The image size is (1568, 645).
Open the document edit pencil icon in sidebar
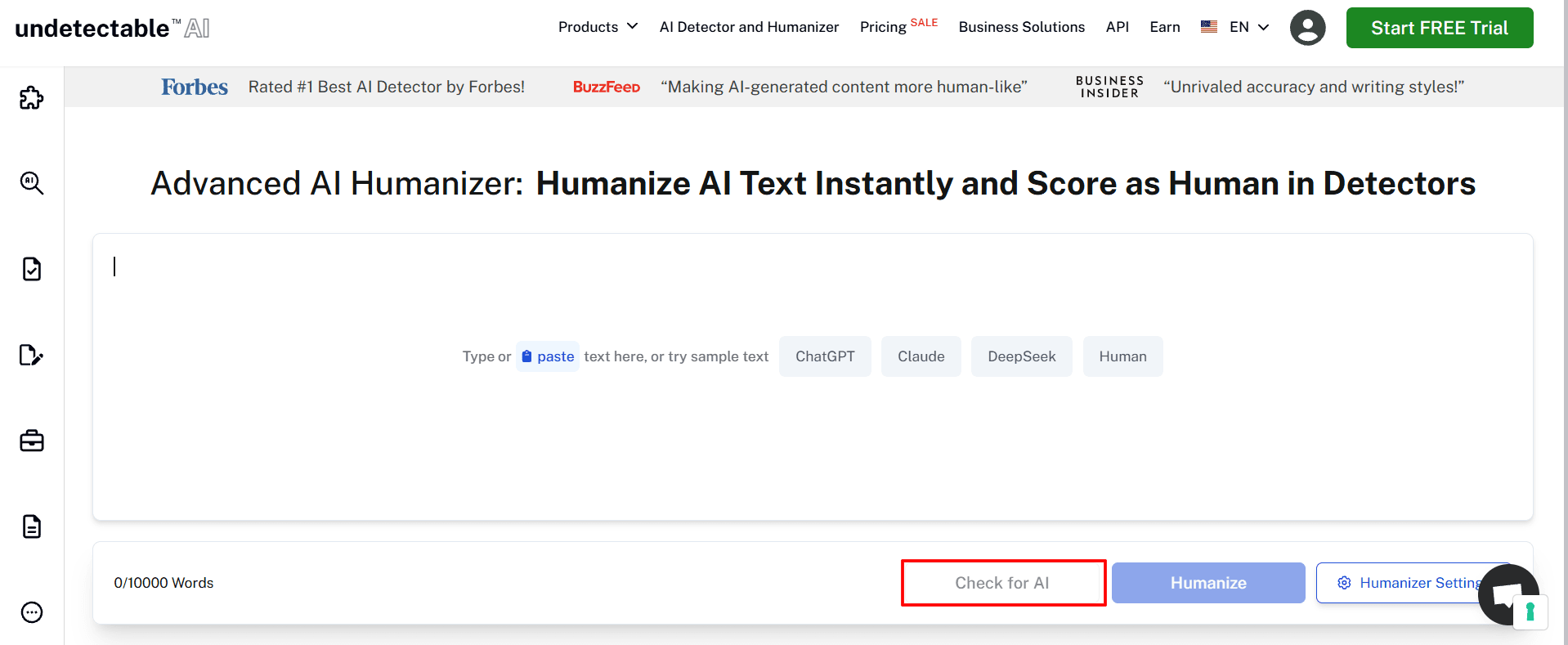pos(31,355)
